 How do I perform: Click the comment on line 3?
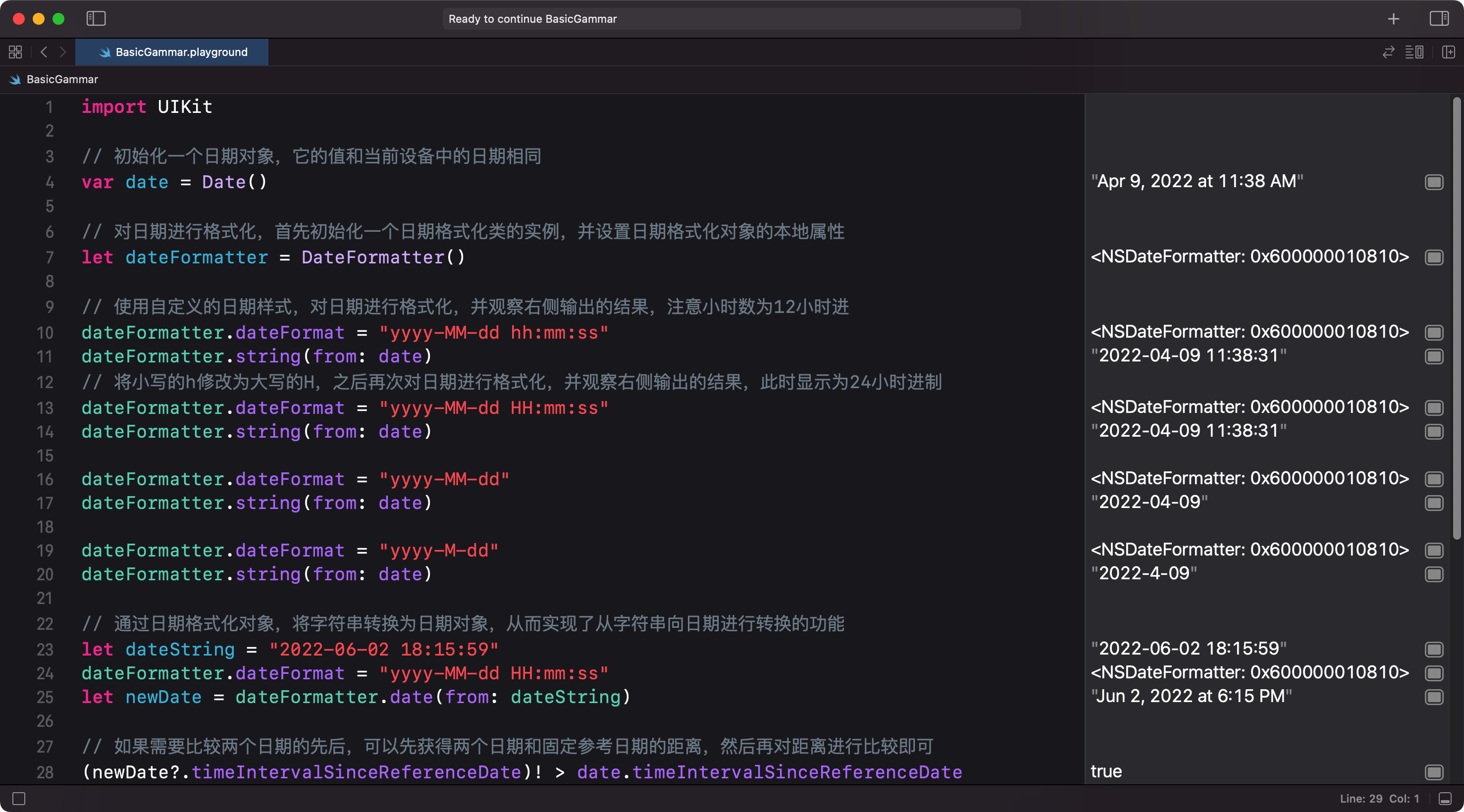[x=311, y=156]
